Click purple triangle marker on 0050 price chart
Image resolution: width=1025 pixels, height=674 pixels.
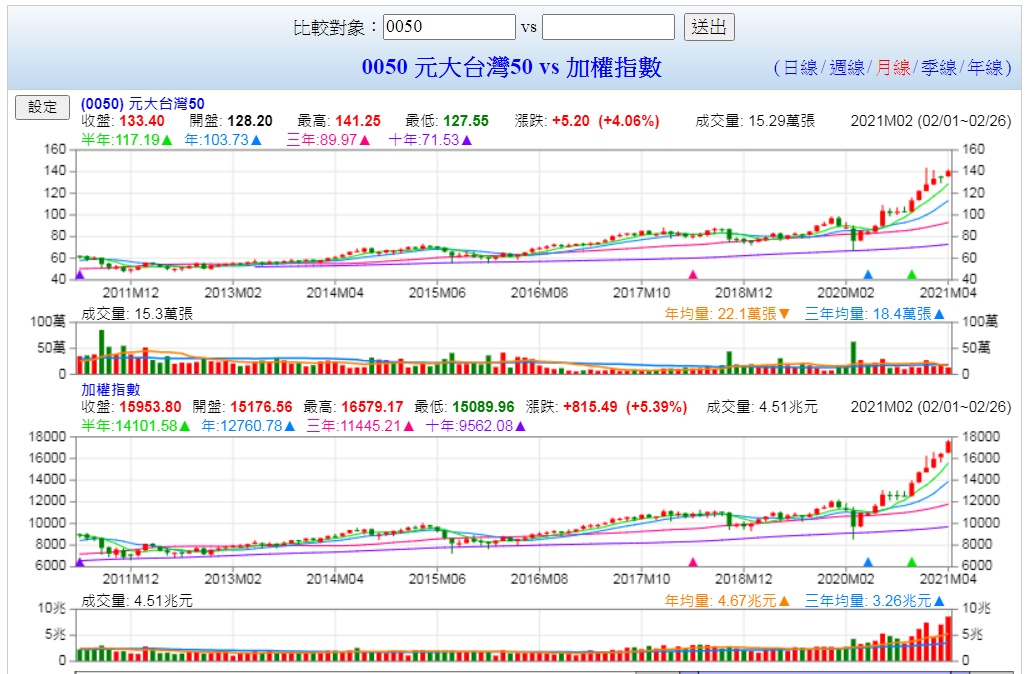80,275
